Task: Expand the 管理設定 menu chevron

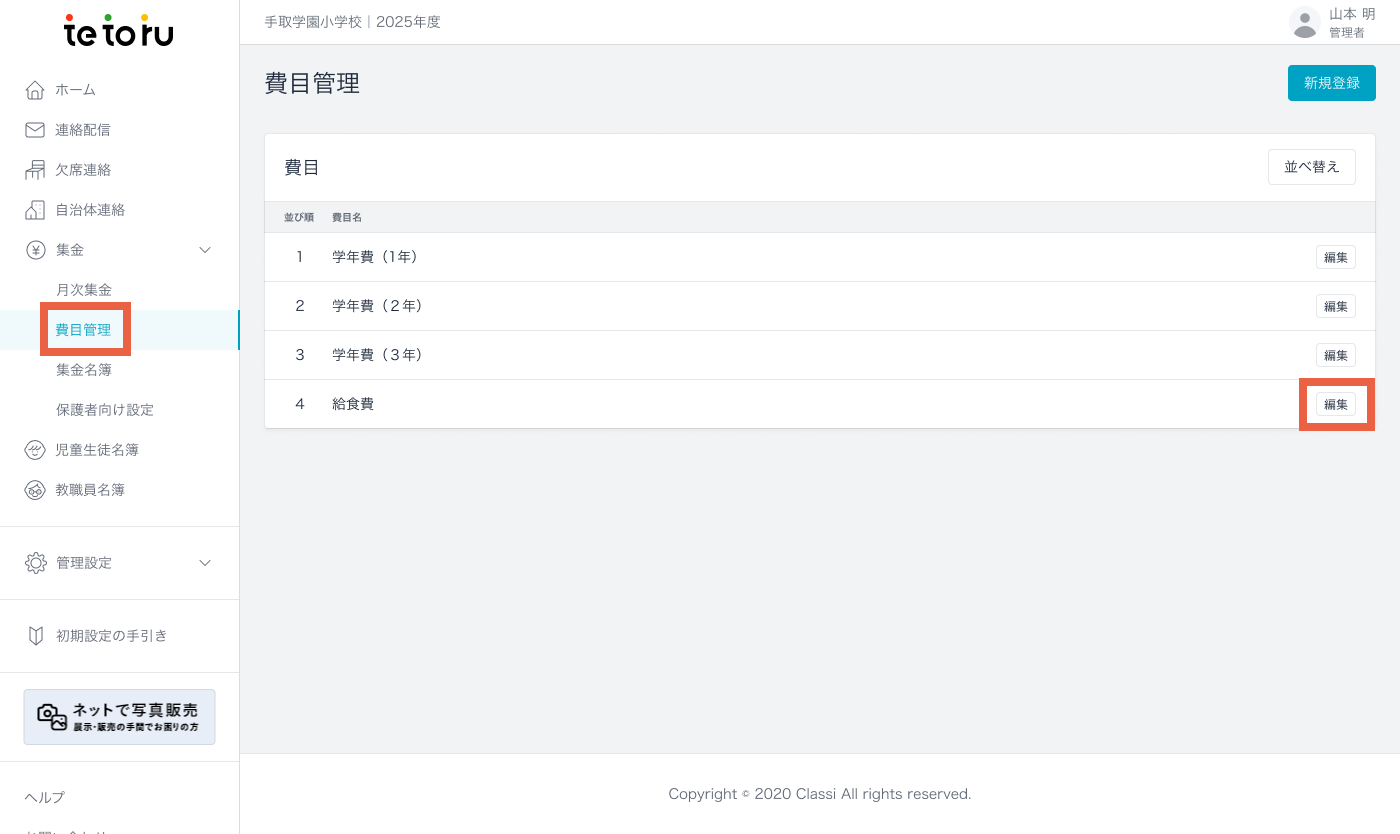Action: click(205, 563)
